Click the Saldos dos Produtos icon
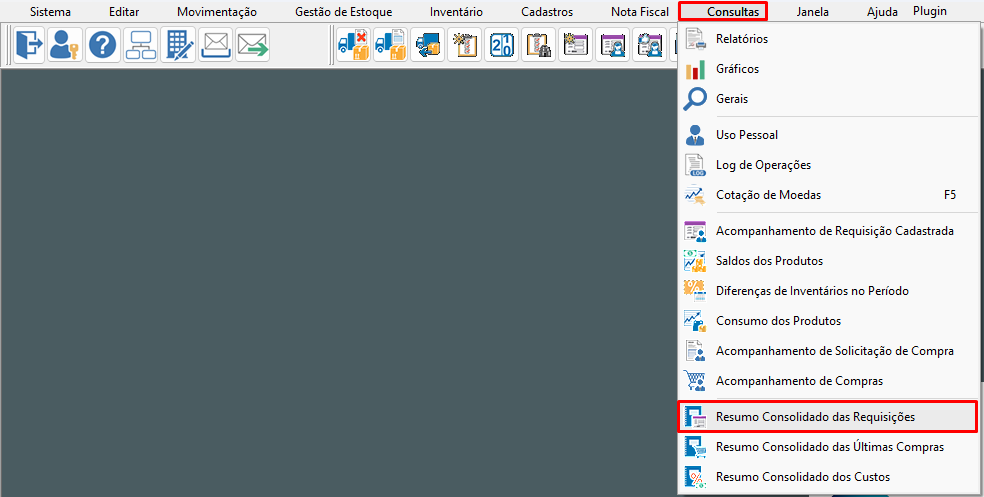Image resolution: width=984 pixels, height=497 pixels. [x=695, y=261]
